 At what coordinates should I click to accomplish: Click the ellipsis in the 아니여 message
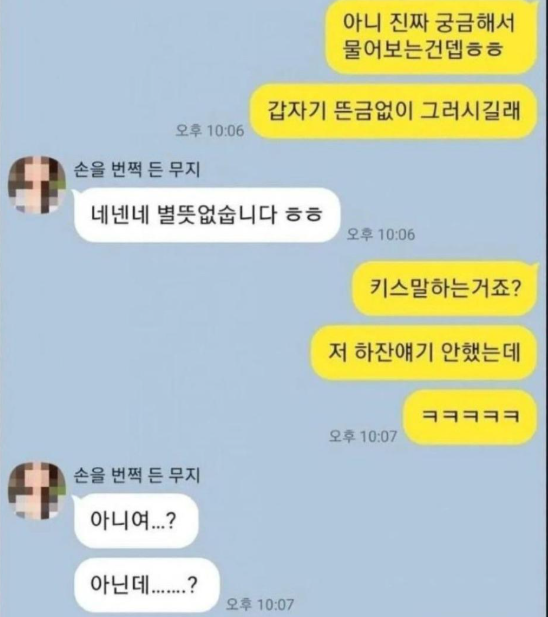click(x=159, y=527)
